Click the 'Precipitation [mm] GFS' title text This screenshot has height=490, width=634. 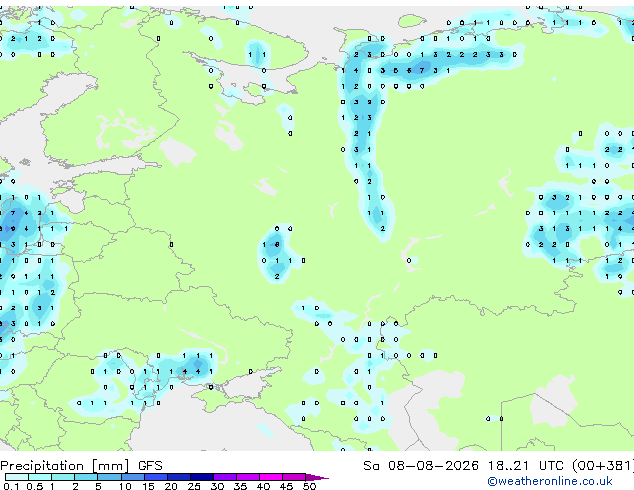click(x=81, y=466)
